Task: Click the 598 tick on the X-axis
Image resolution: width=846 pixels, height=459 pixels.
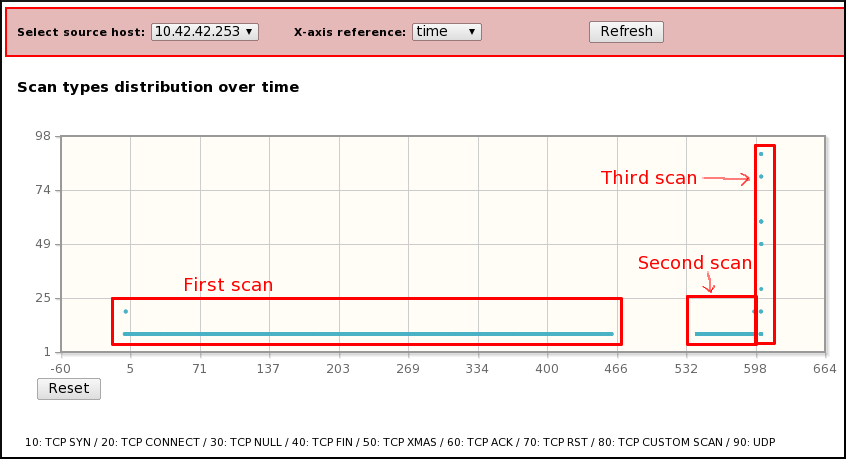Action: pyautogui.click(x=756, y=368)
